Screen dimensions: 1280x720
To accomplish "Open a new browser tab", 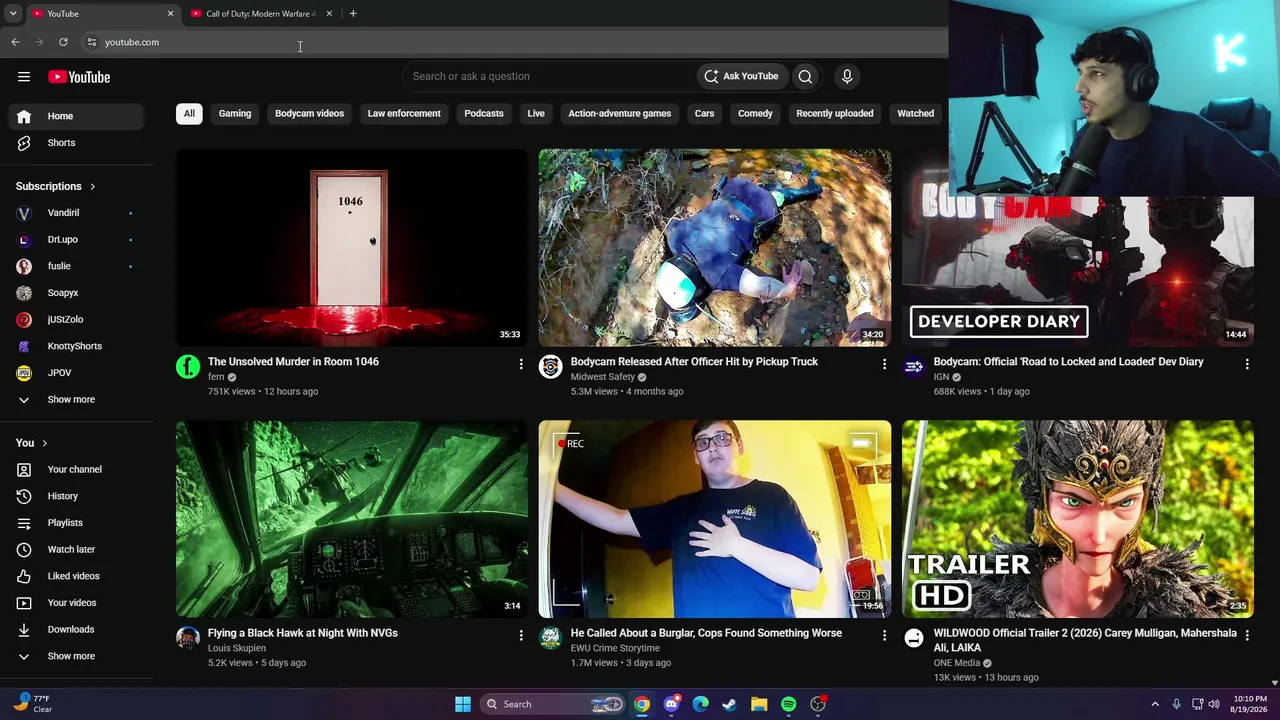I will pyautogui.click(x=353, y=14).
